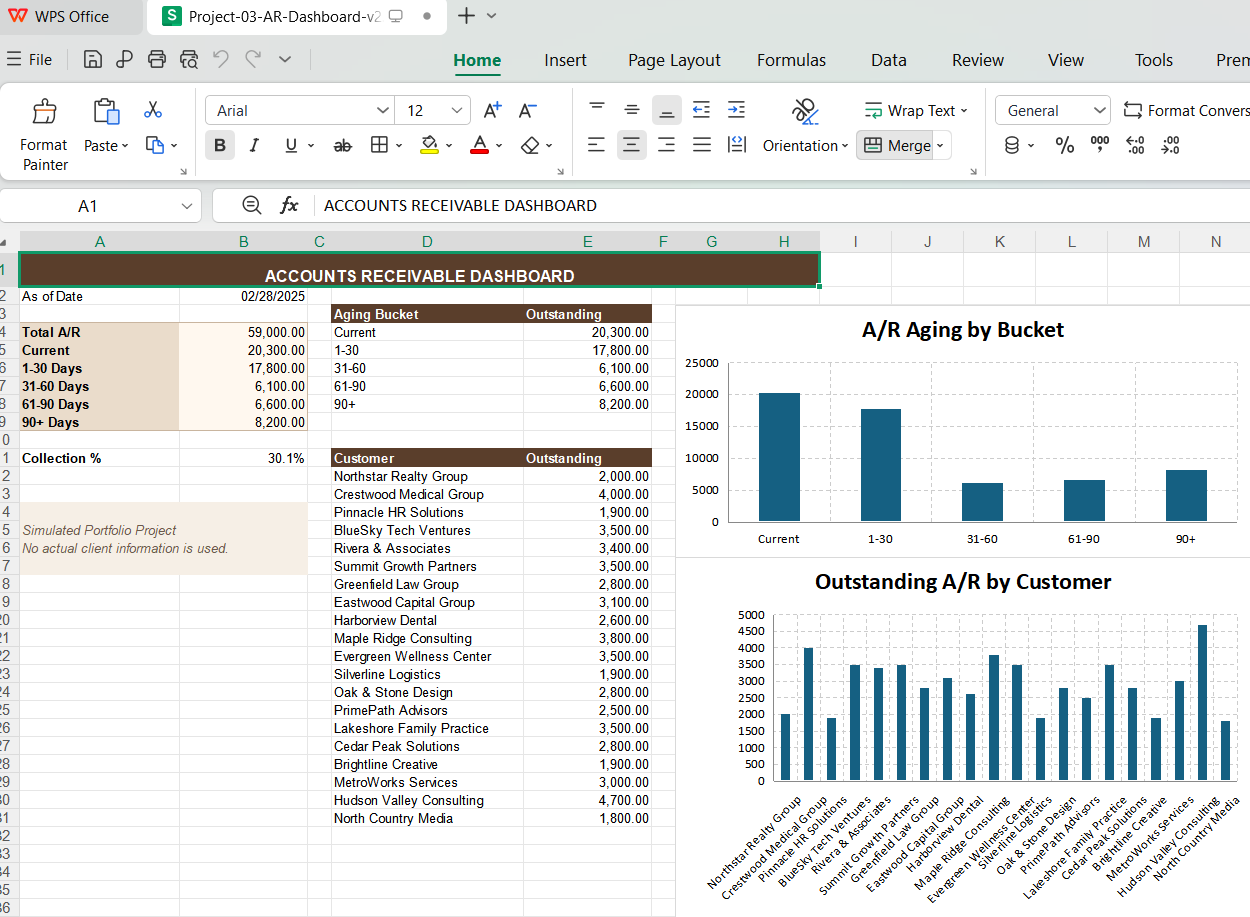The height and width of the screenshot is (917, 1250).
Task: Click Increase decimal places icon
Action: tap(1135, 146)
